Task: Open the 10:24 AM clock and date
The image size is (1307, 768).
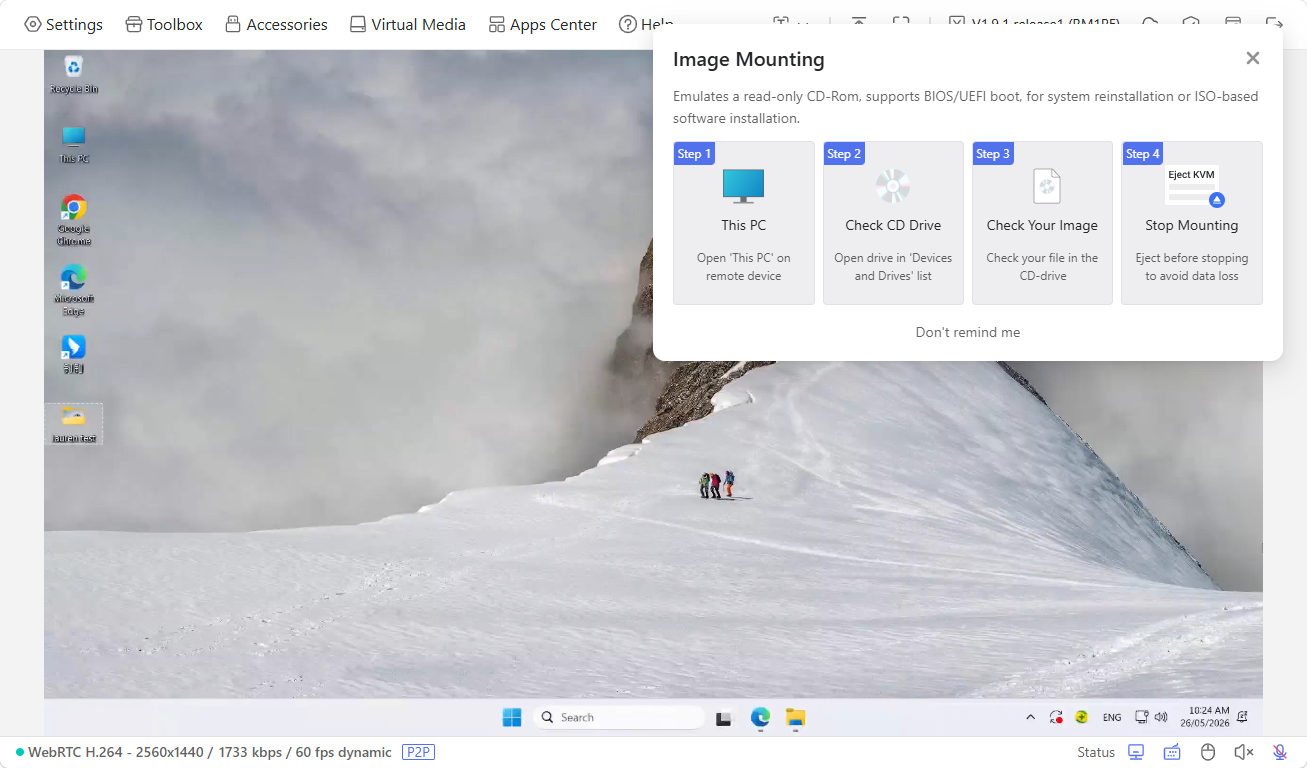Action: (x=1205, y=717)
